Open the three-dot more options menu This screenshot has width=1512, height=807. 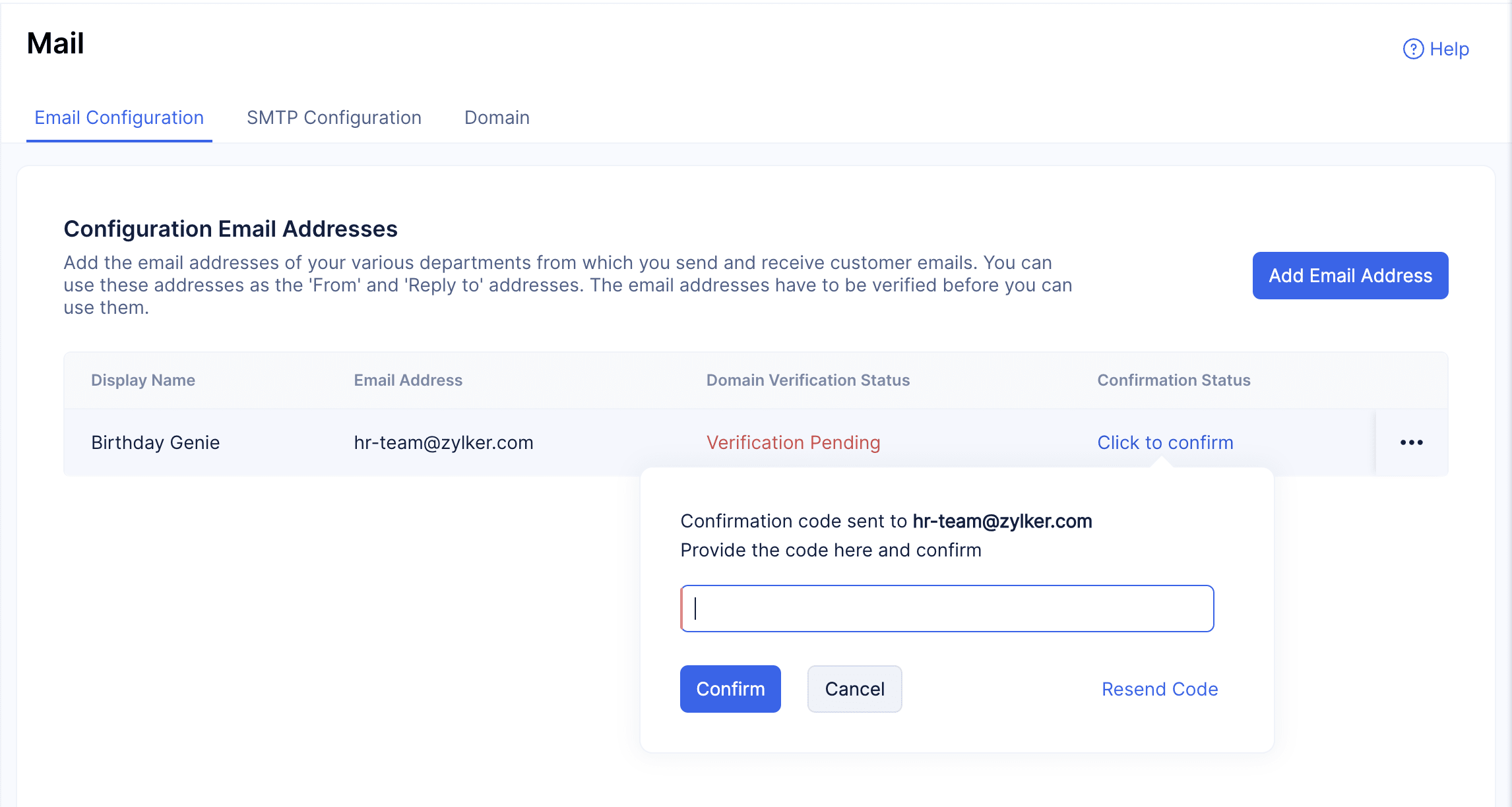pyautogui.click(x=1411, y=442)
